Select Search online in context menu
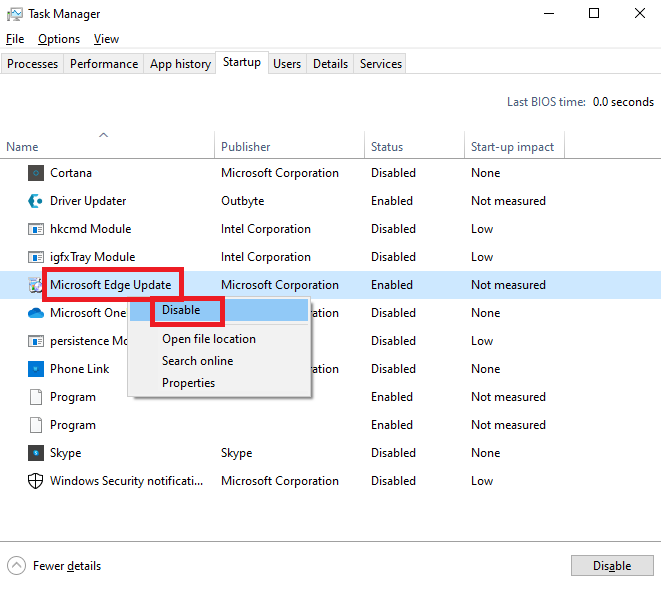This screenshot has width=661, height=589. [197, 361]
